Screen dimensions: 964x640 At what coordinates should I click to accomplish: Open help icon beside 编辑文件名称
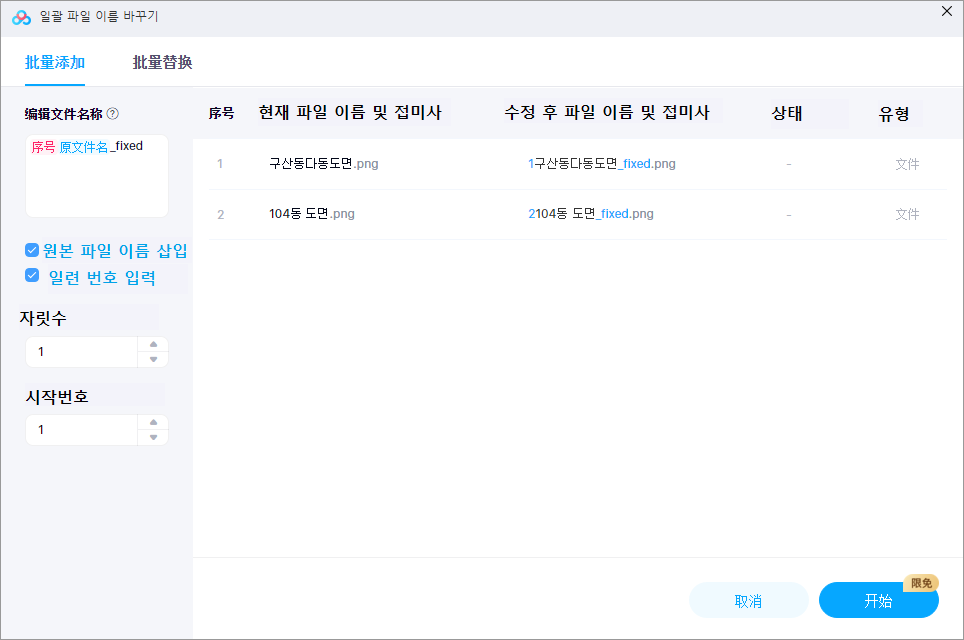[113, 114]
